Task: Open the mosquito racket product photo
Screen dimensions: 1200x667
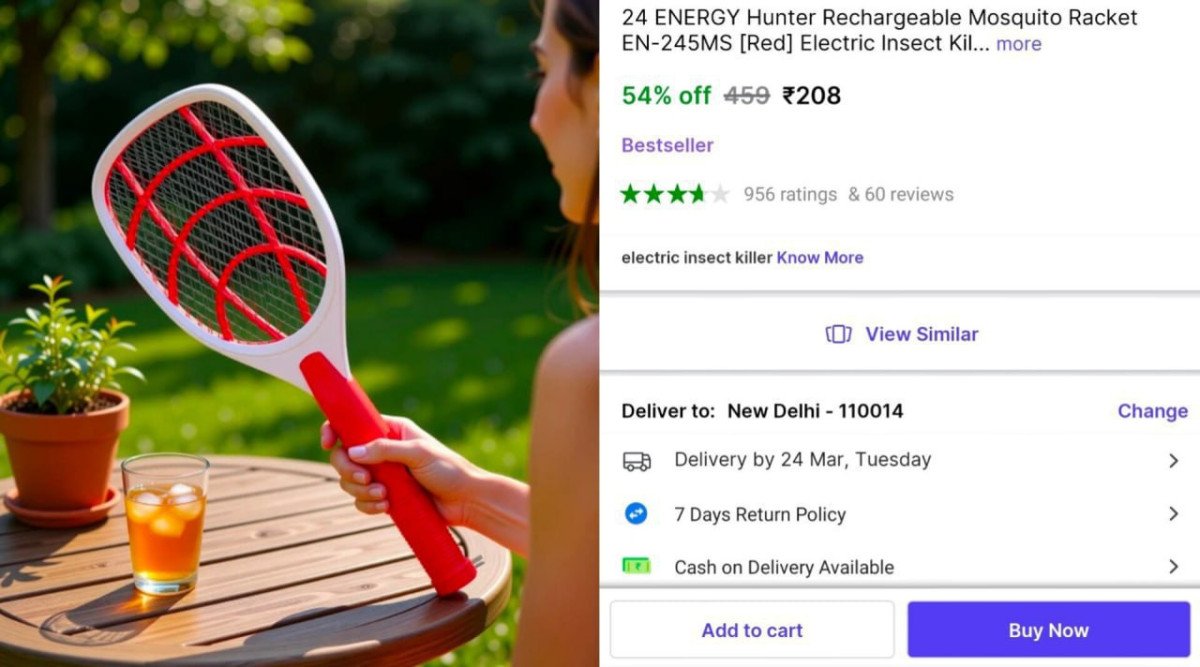Action: tap(299, 333)
